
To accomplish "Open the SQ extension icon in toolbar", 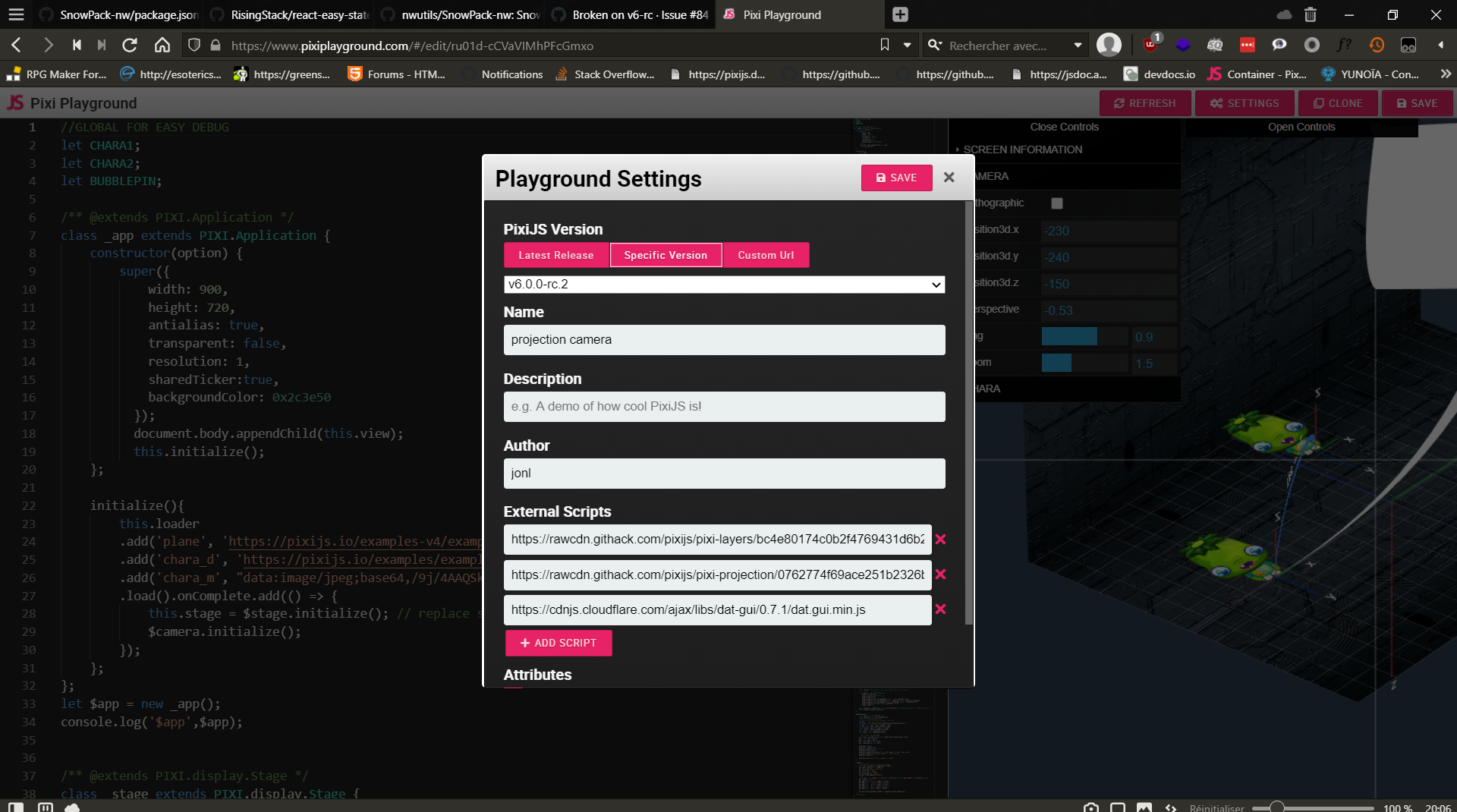I will [x=1215, y=45].
